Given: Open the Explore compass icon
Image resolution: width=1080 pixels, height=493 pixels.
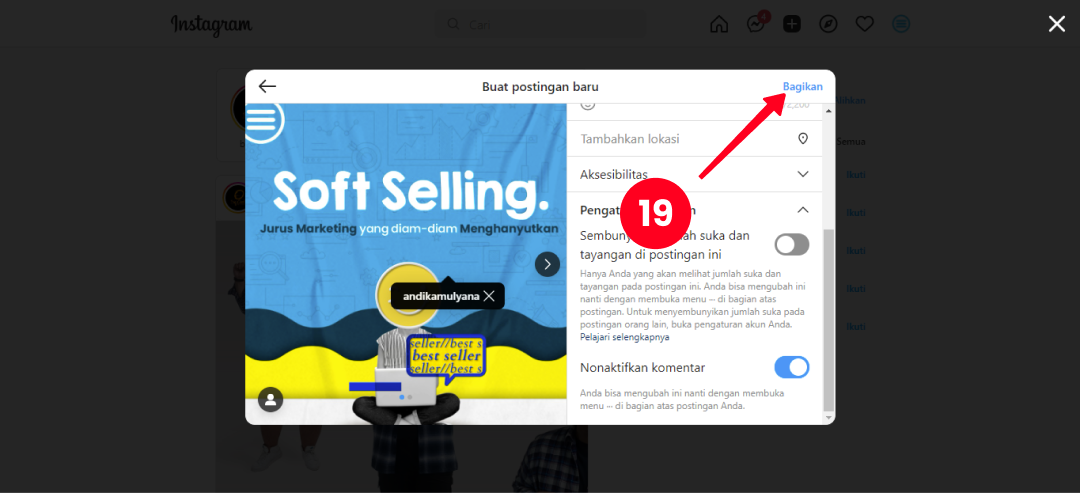Looking at the screenshot, I should (x=829, y=24).
